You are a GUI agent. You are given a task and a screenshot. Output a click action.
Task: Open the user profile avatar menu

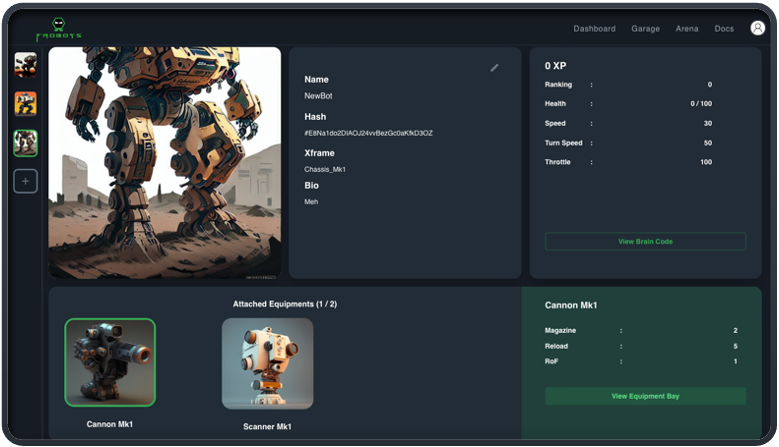pyautogui.click(x=757, y=28)
